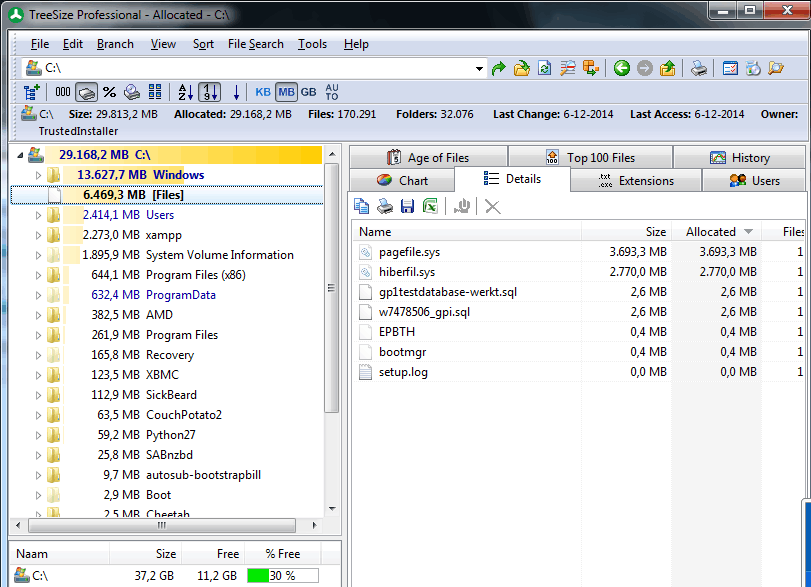Viewport: 811px width, 587px height.
Task: Switch to the Extensions tab
Action: 636,180
